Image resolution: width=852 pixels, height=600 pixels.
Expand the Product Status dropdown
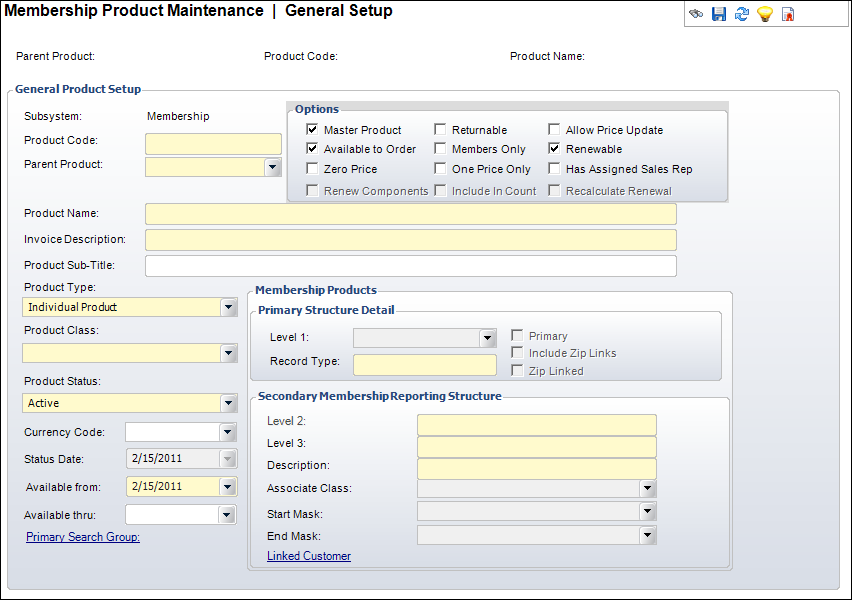pyautogui.click(x=228, y=403)
